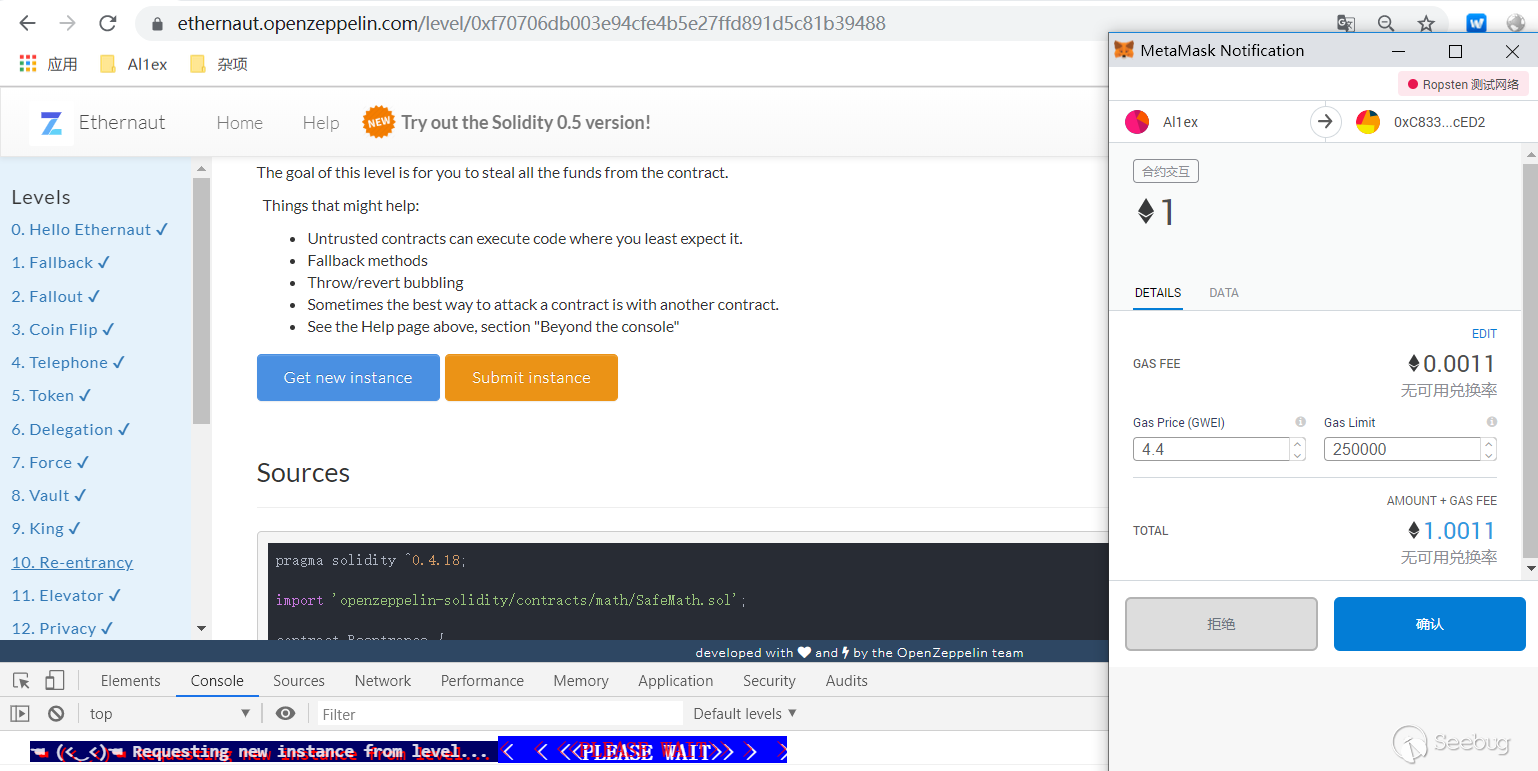
Task: Toggle the console live expression eye
Action: (285, 714)
